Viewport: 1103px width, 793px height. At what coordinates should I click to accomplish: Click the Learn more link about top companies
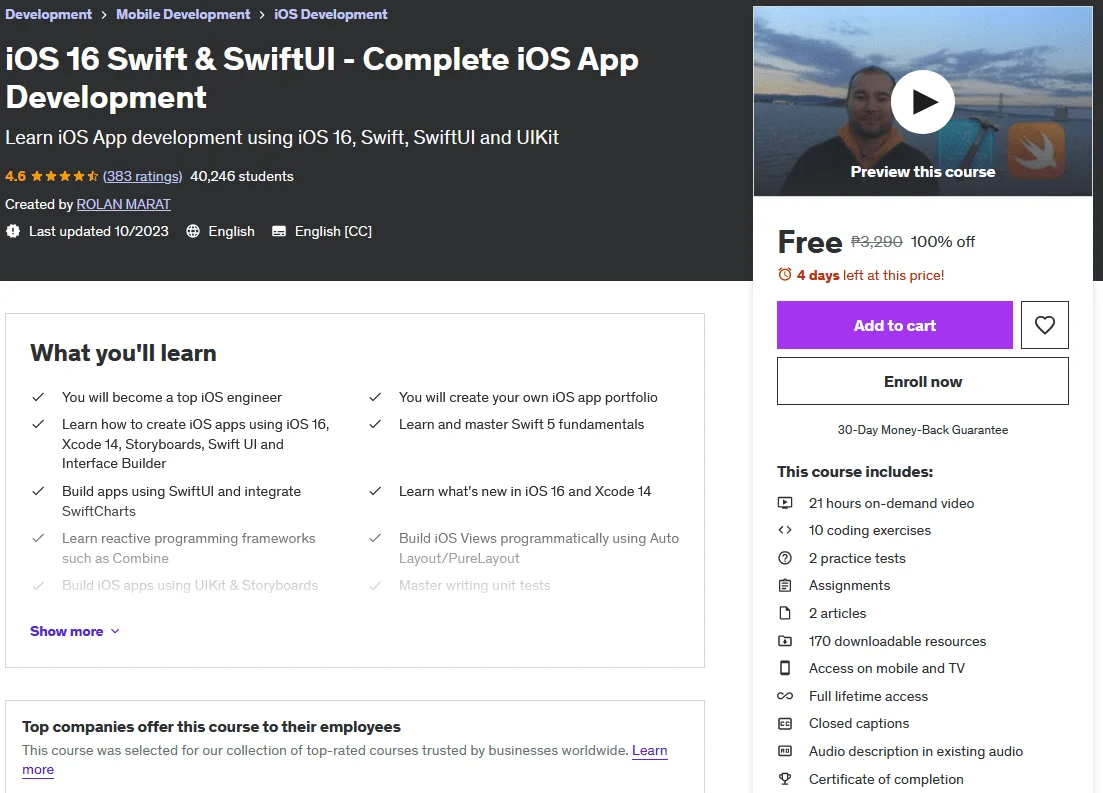pyautogui.click(x=649, y=750)
